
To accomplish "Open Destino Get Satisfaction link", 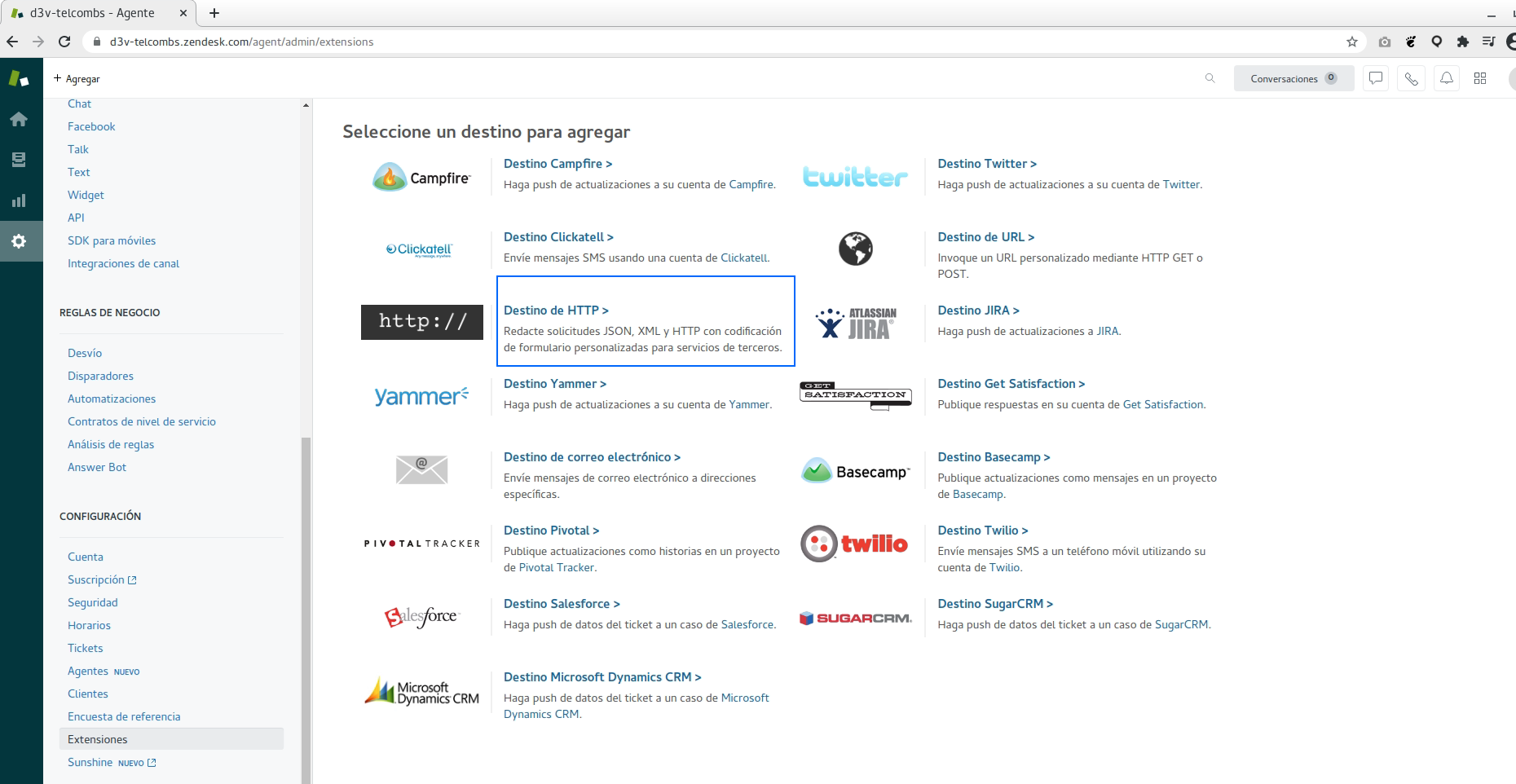I will (x=1011, y=384).
